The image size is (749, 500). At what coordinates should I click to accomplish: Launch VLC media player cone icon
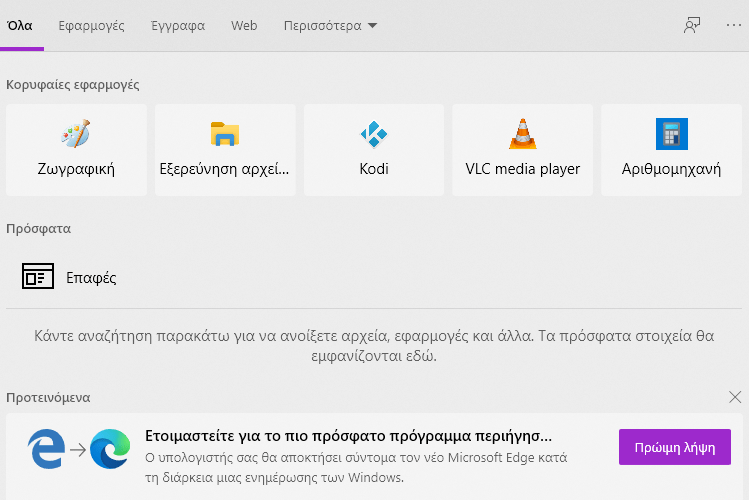(x=523, y=134)
